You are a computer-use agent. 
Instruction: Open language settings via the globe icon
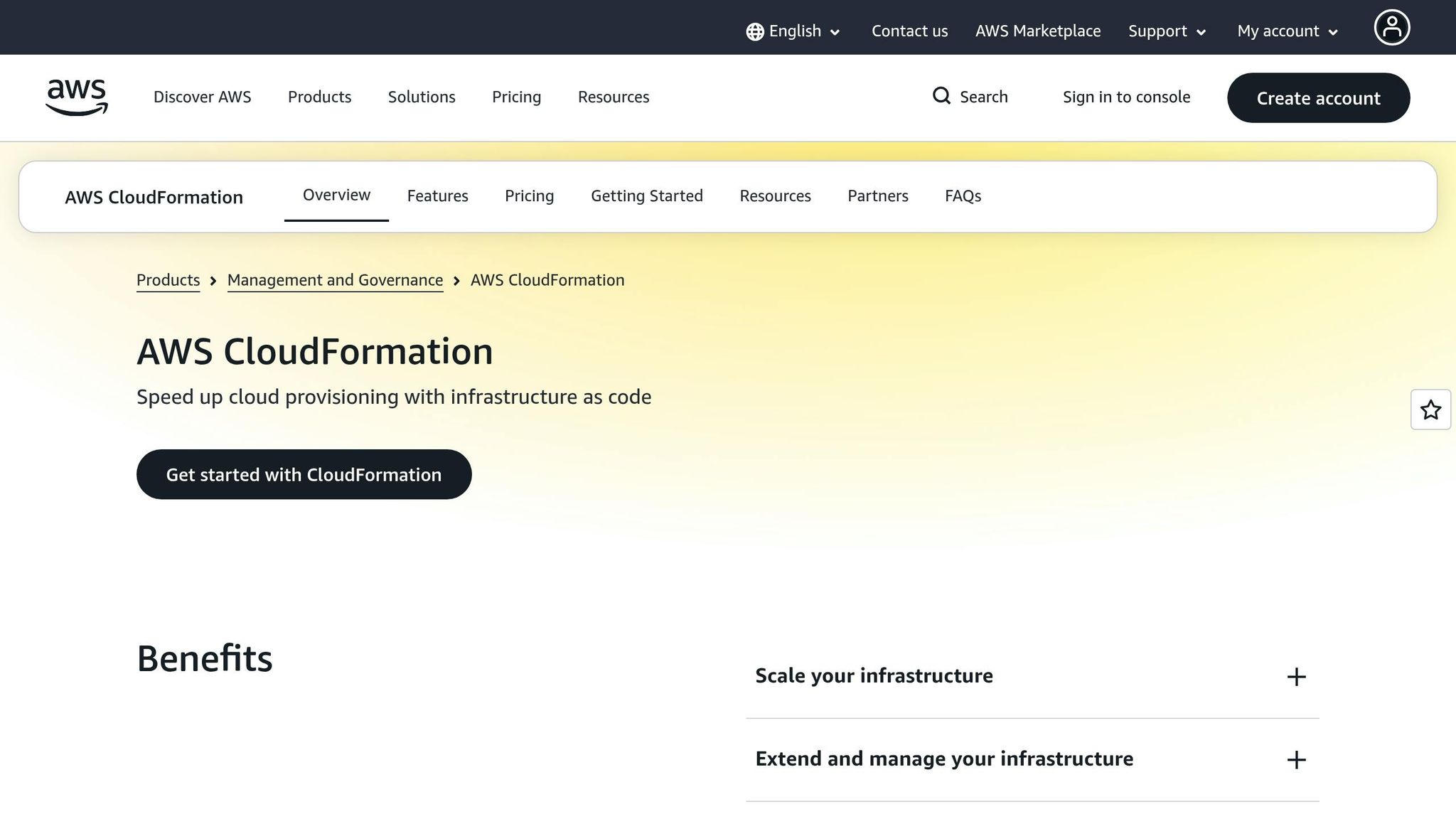tap(754, 31)
